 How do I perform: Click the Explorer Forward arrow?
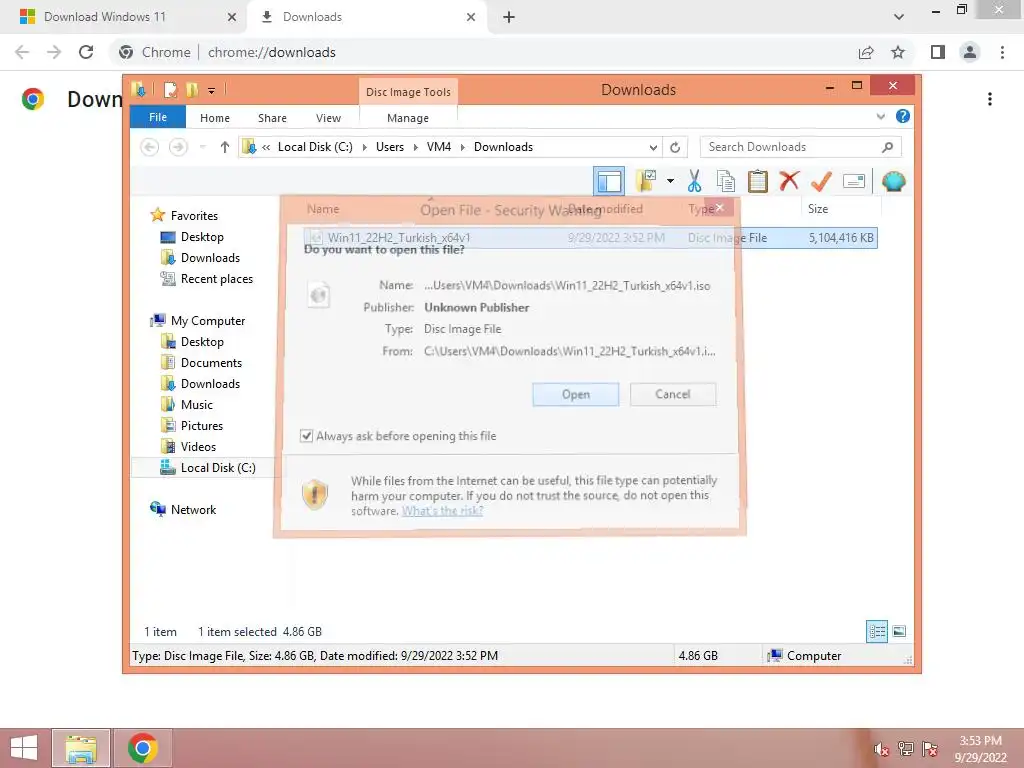coord(178,147)
